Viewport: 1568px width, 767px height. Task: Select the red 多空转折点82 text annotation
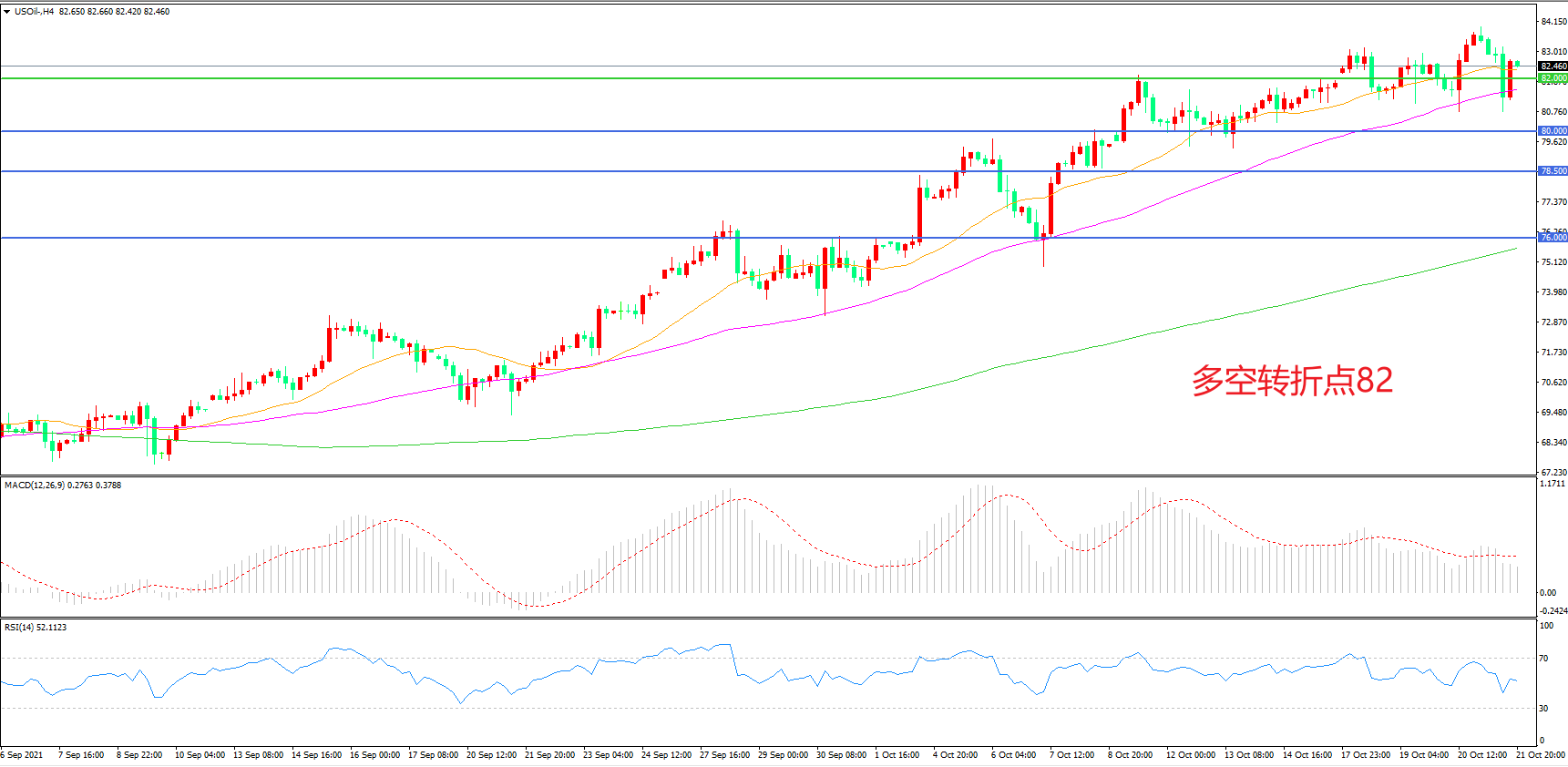click(1292, 381)
